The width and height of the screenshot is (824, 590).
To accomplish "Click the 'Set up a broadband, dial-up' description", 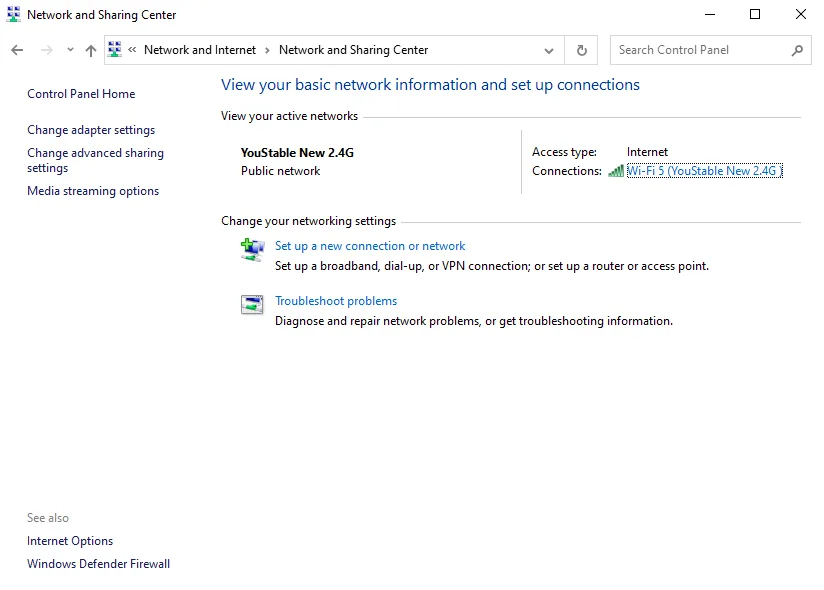I will coord(491,266).
